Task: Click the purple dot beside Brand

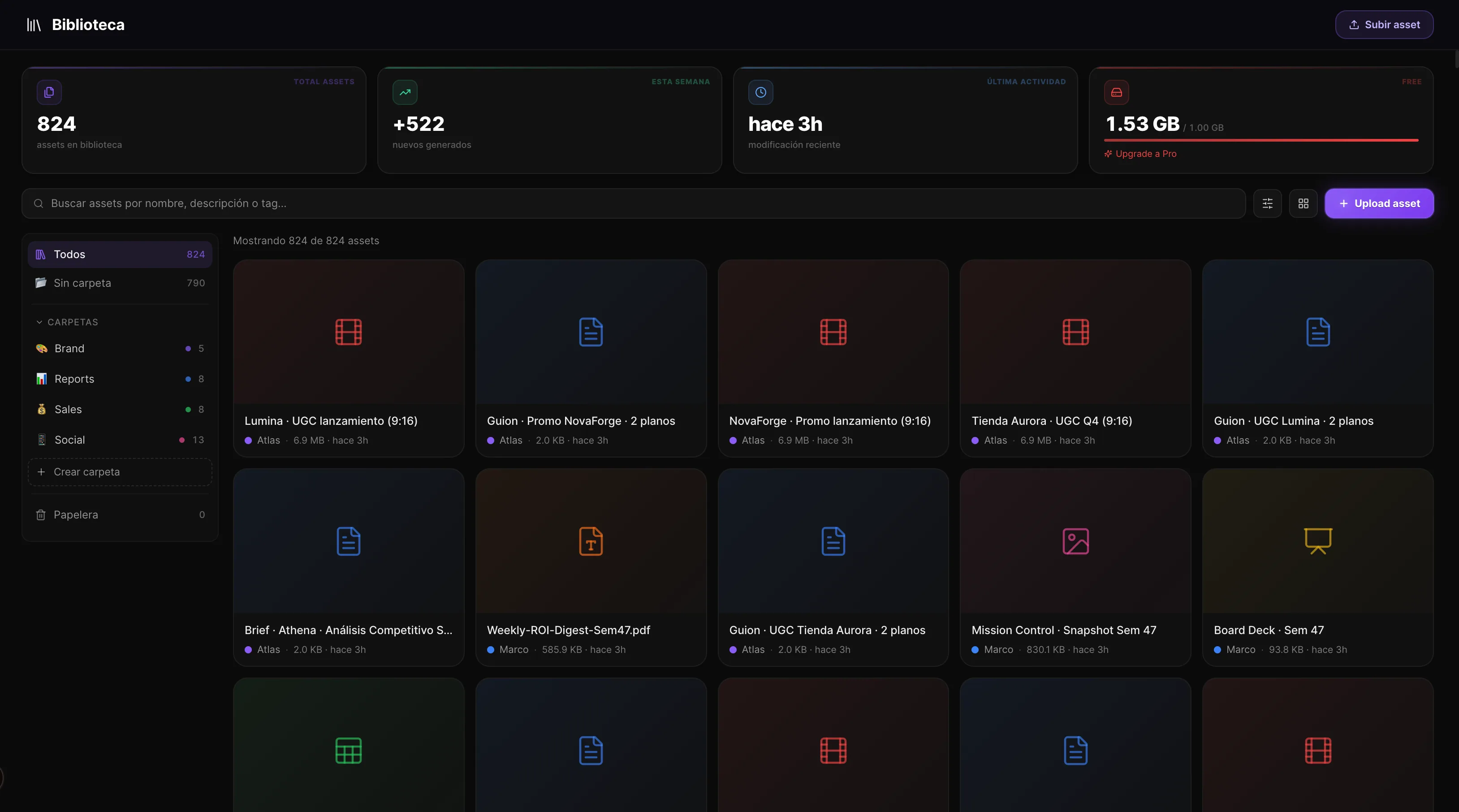Action: 188,349
